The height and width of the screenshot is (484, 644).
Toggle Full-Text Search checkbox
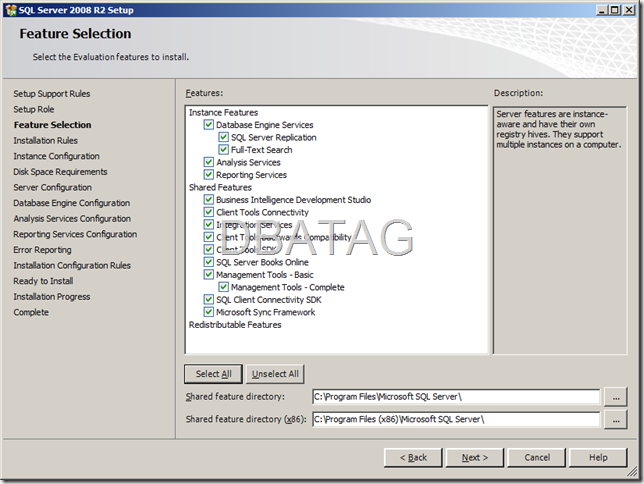[x=223, y=150]
